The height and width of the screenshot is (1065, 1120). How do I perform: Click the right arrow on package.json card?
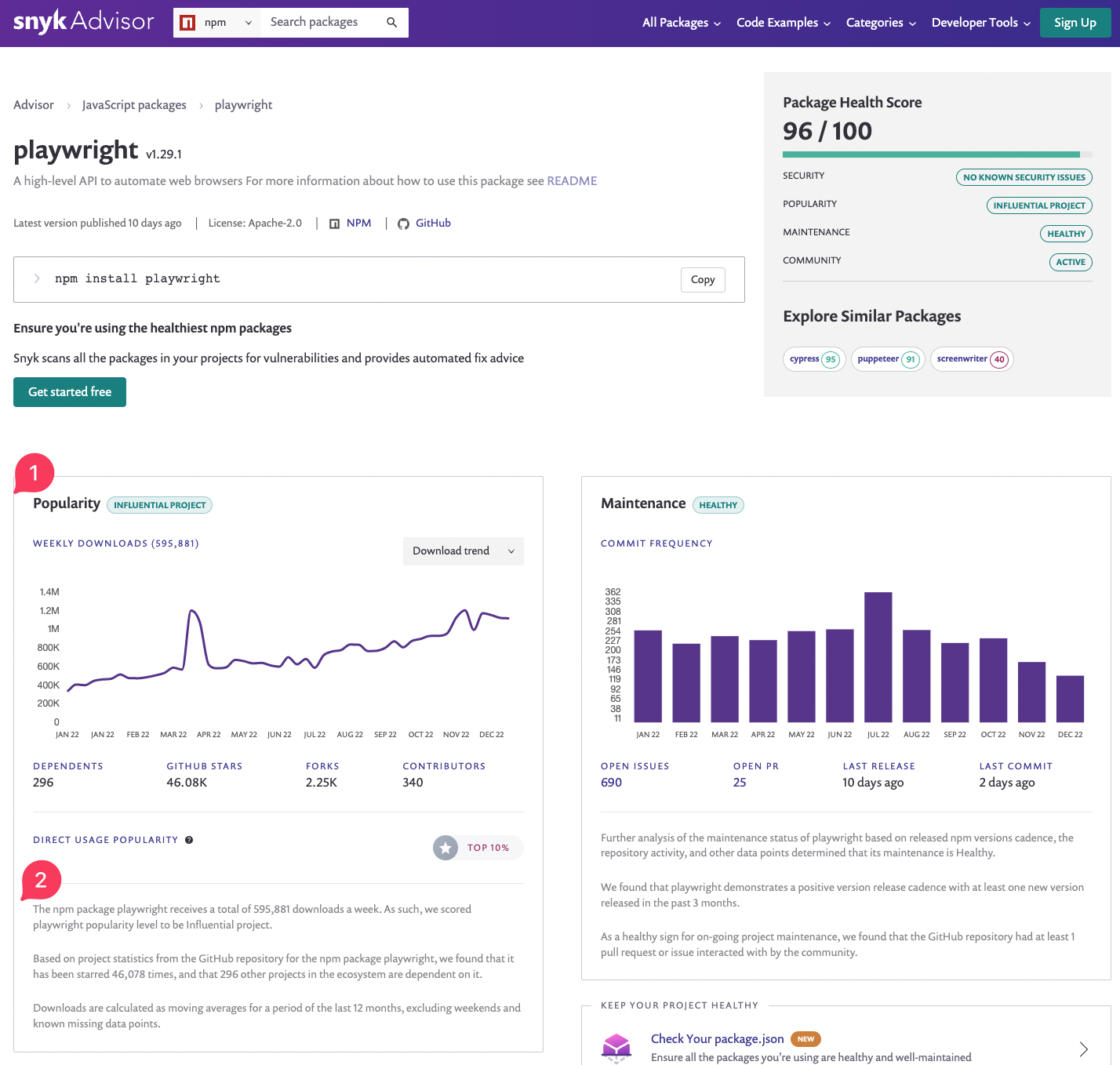point(1083,1049)
